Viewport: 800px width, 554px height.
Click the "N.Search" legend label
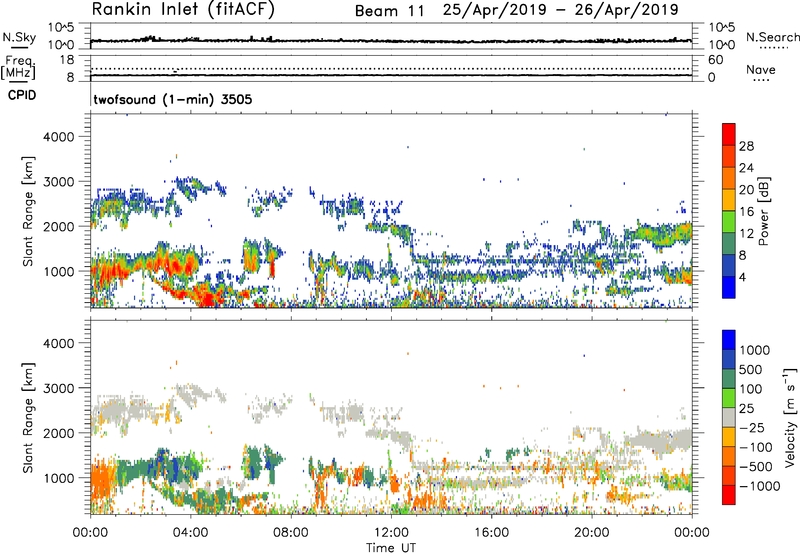pyautogui.click(x=772, y=37)
